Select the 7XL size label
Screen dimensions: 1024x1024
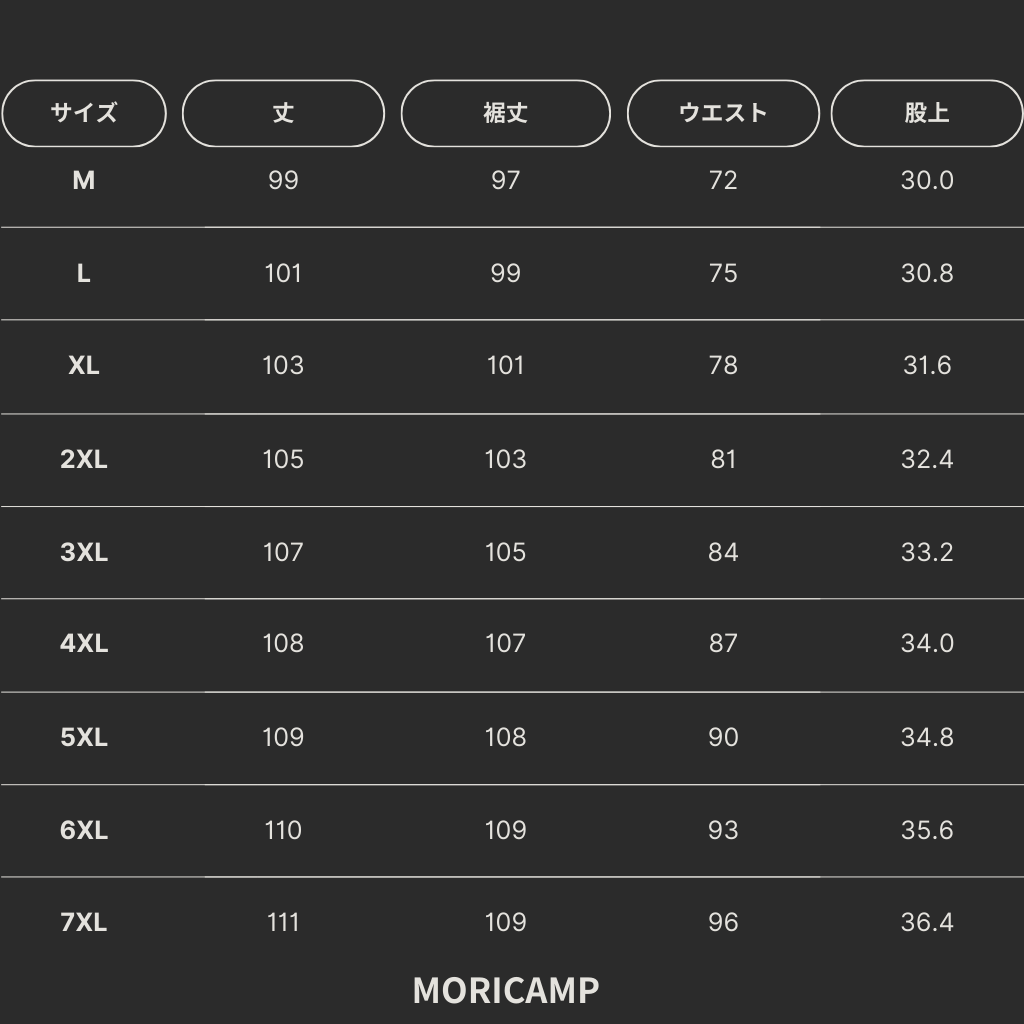point(84,922)
